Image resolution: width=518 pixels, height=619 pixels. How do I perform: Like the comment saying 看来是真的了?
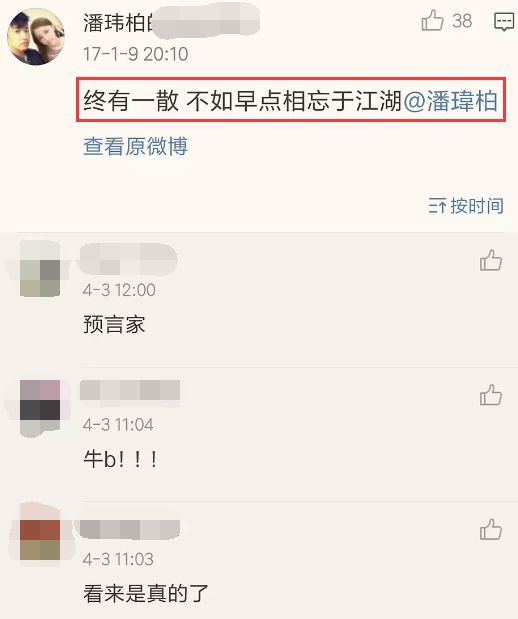pos(491,529)
